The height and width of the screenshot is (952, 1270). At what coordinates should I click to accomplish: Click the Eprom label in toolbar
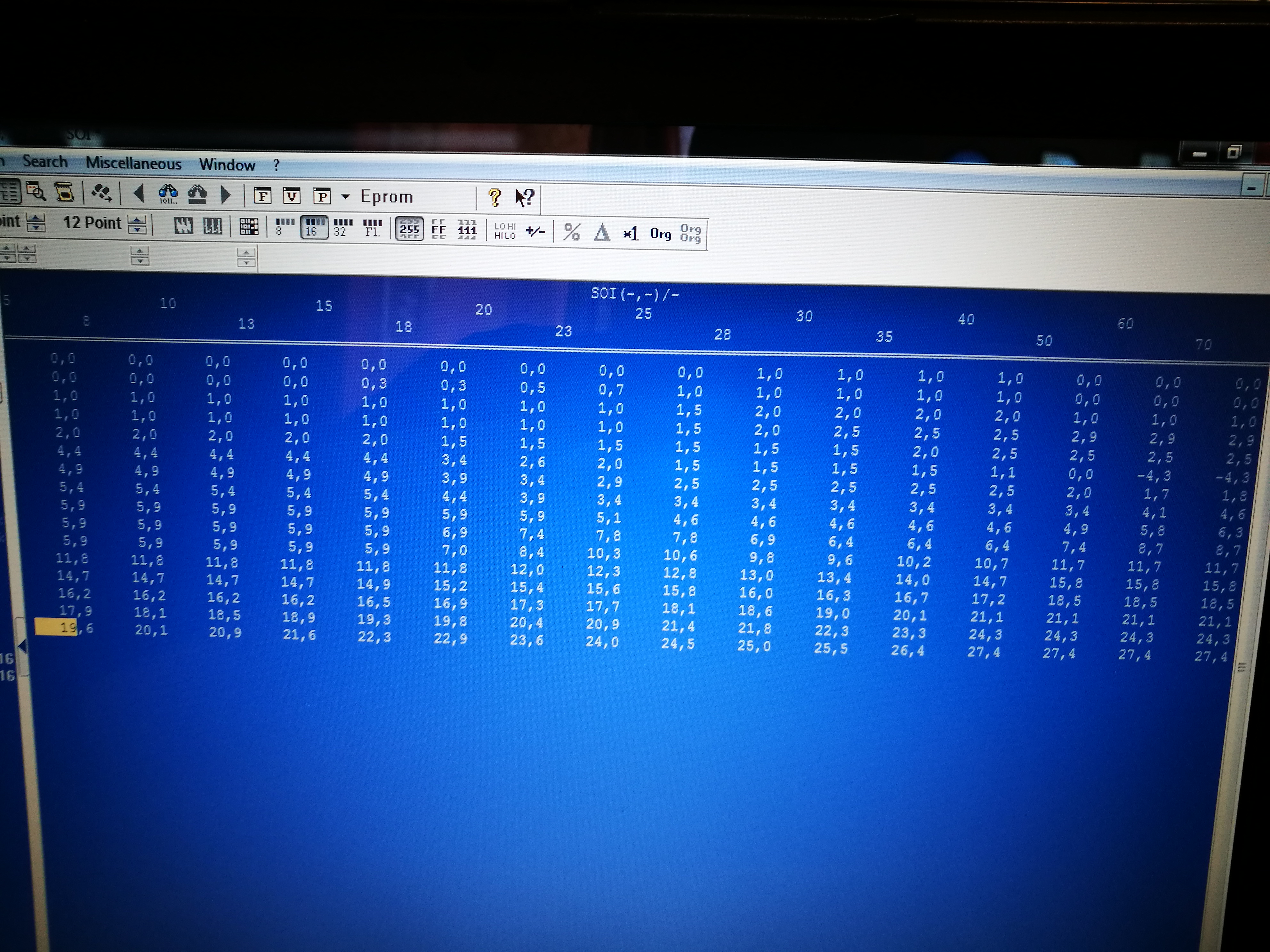pos(386,197)
